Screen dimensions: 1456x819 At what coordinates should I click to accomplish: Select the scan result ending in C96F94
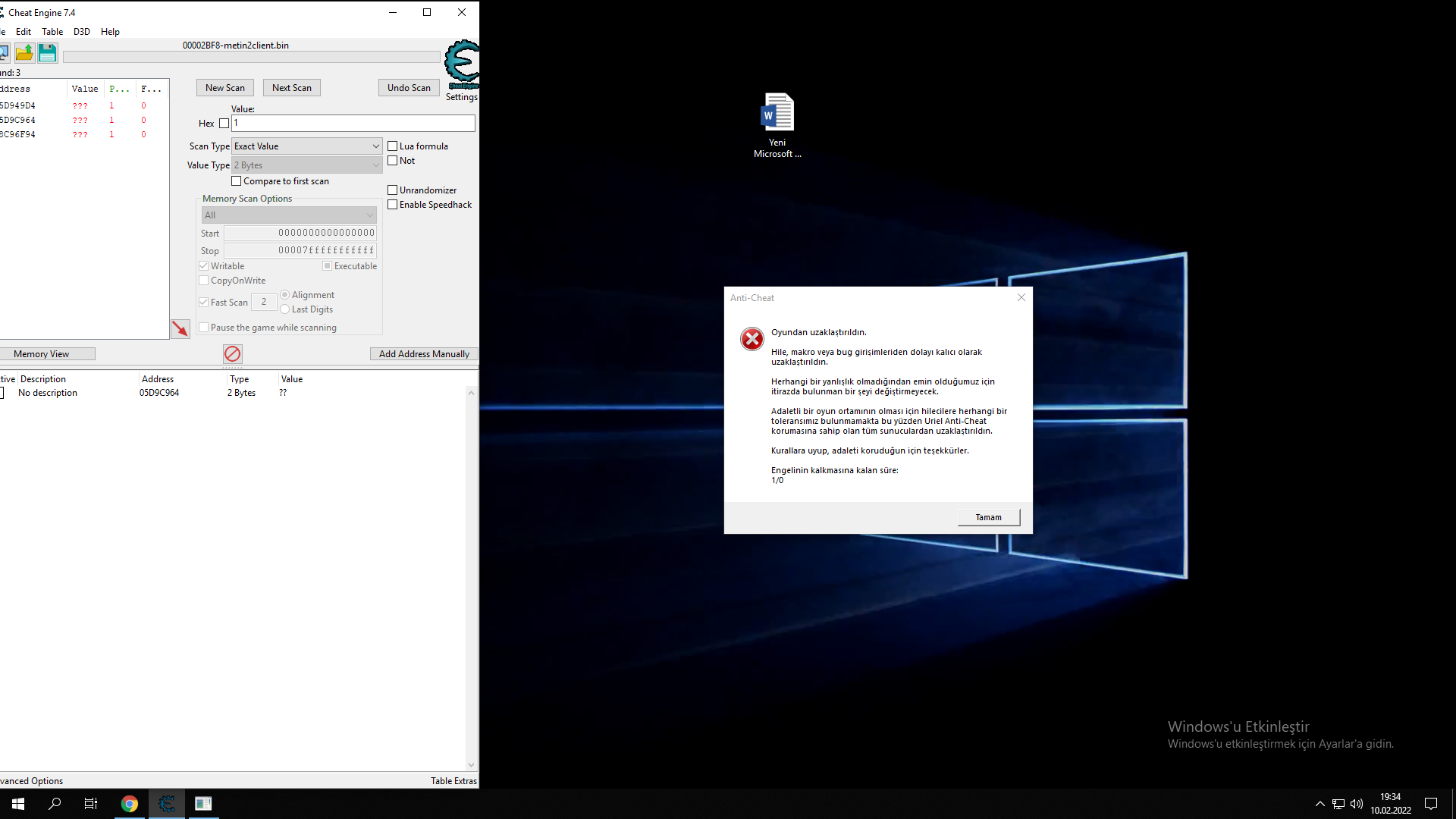83,135
